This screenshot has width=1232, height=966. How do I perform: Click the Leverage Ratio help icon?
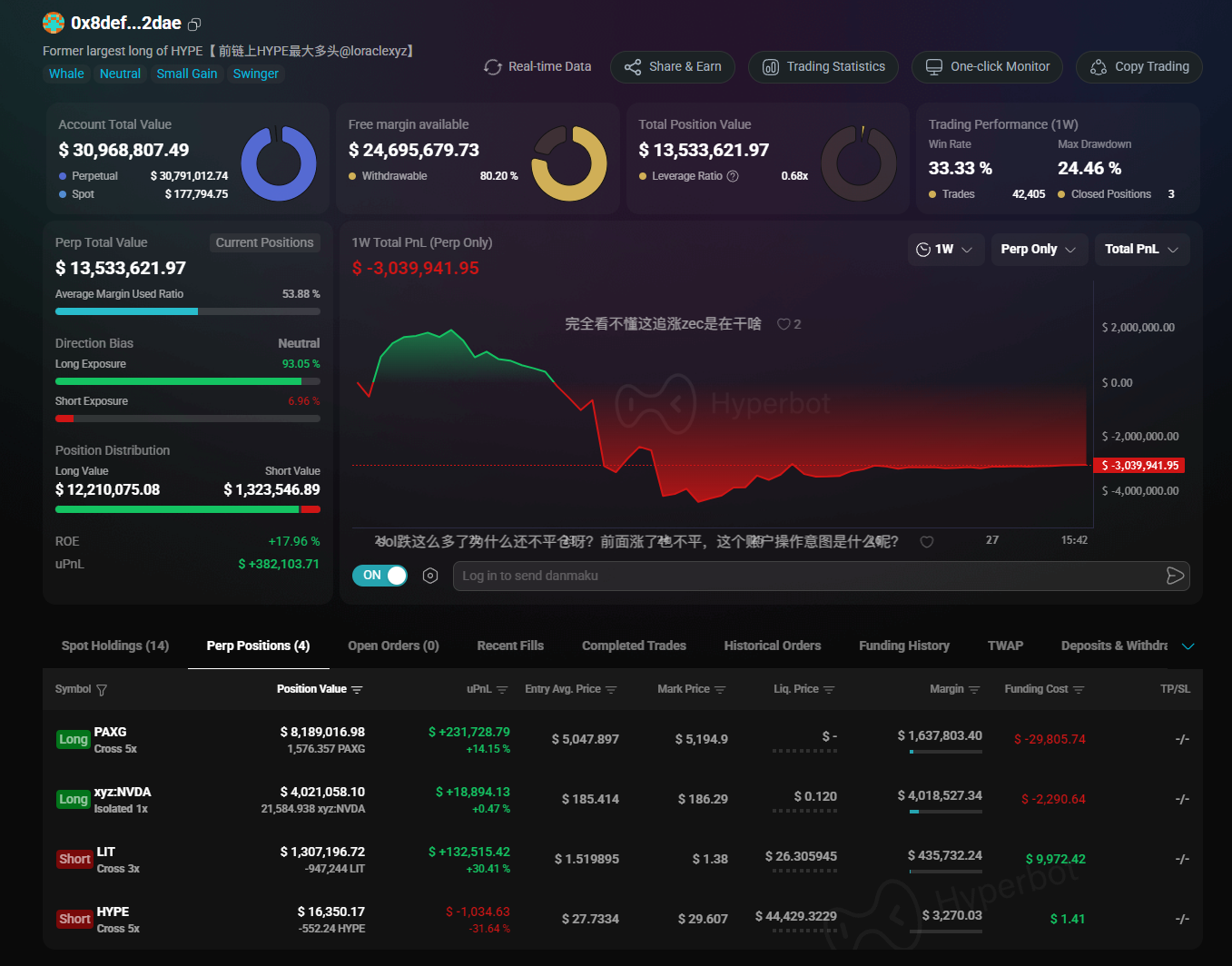click(x=733, y=176)
